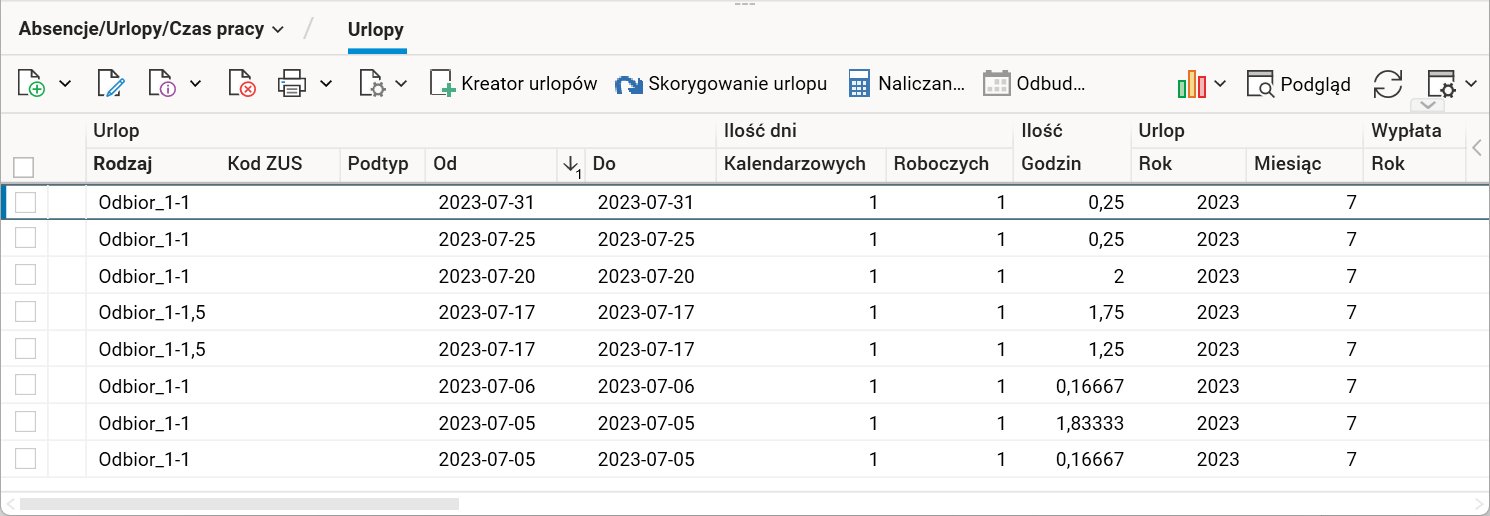Open dropdown arrow next to add icon
Screen dimensions: 1490x516
(65, 84)
